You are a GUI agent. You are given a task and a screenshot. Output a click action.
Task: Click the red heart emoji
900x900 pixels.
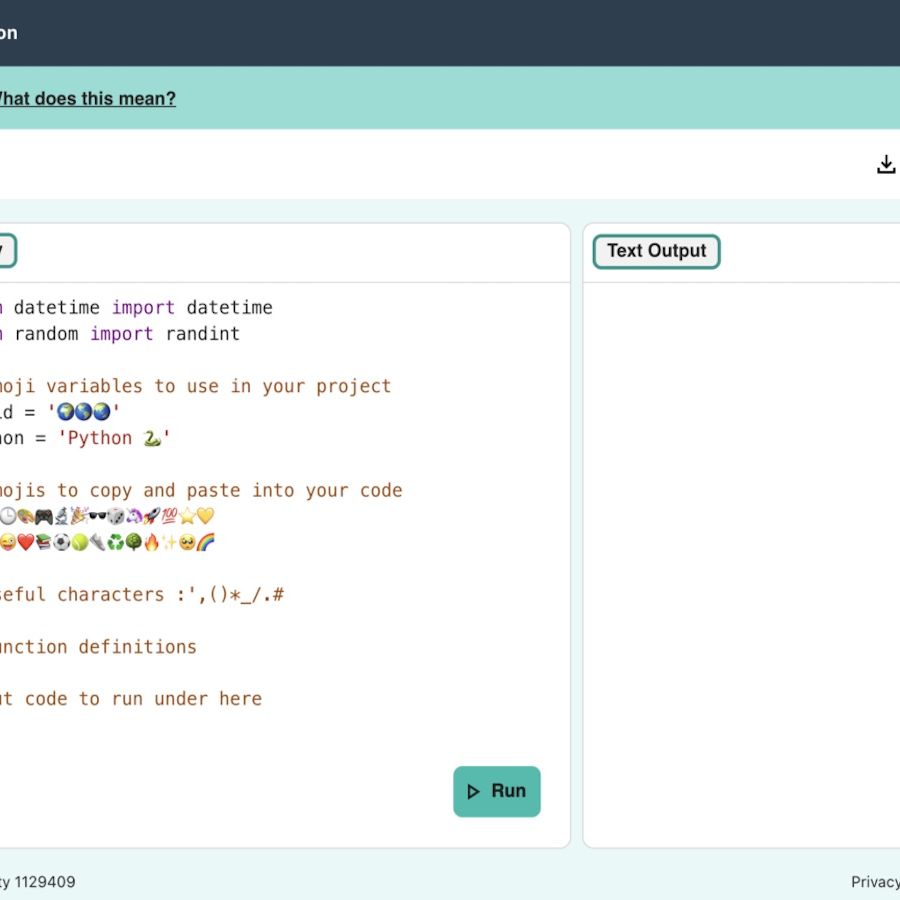point(26,542)
